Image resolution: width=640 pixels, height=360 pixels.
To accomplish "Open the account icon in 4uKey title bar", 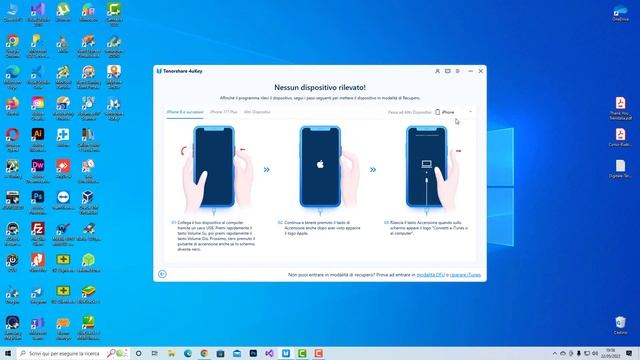I will [437, 71].
